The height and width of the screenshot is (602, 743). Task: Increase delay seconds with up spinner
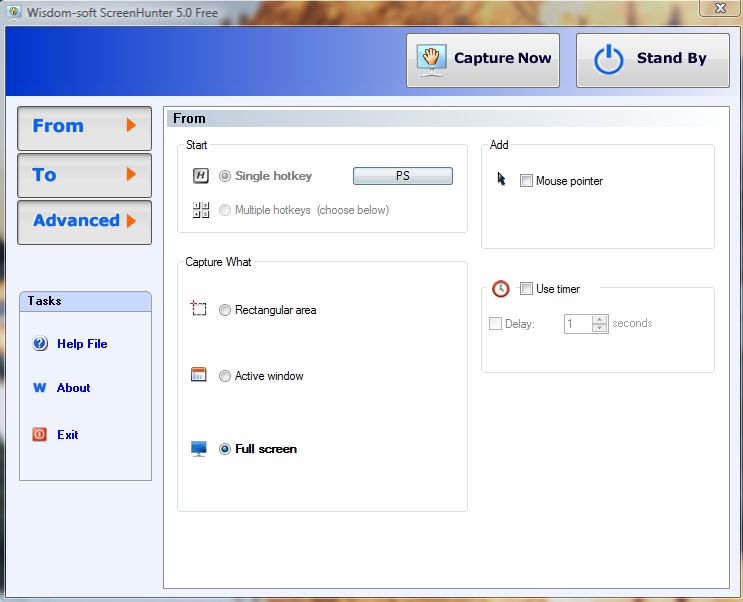tap(600, 319)
